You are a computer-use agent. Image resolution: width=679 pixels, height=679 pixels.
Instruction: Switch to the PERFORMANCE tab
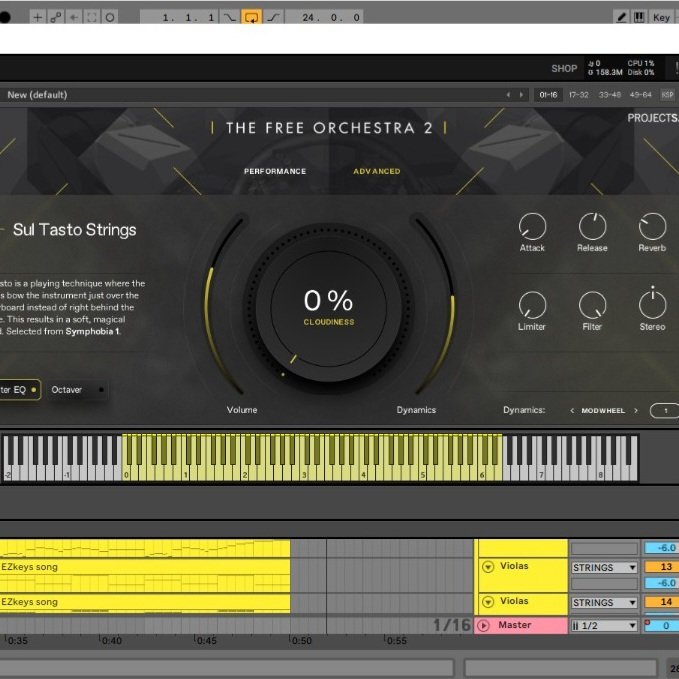pyautogui.click(x=275, y=171)
